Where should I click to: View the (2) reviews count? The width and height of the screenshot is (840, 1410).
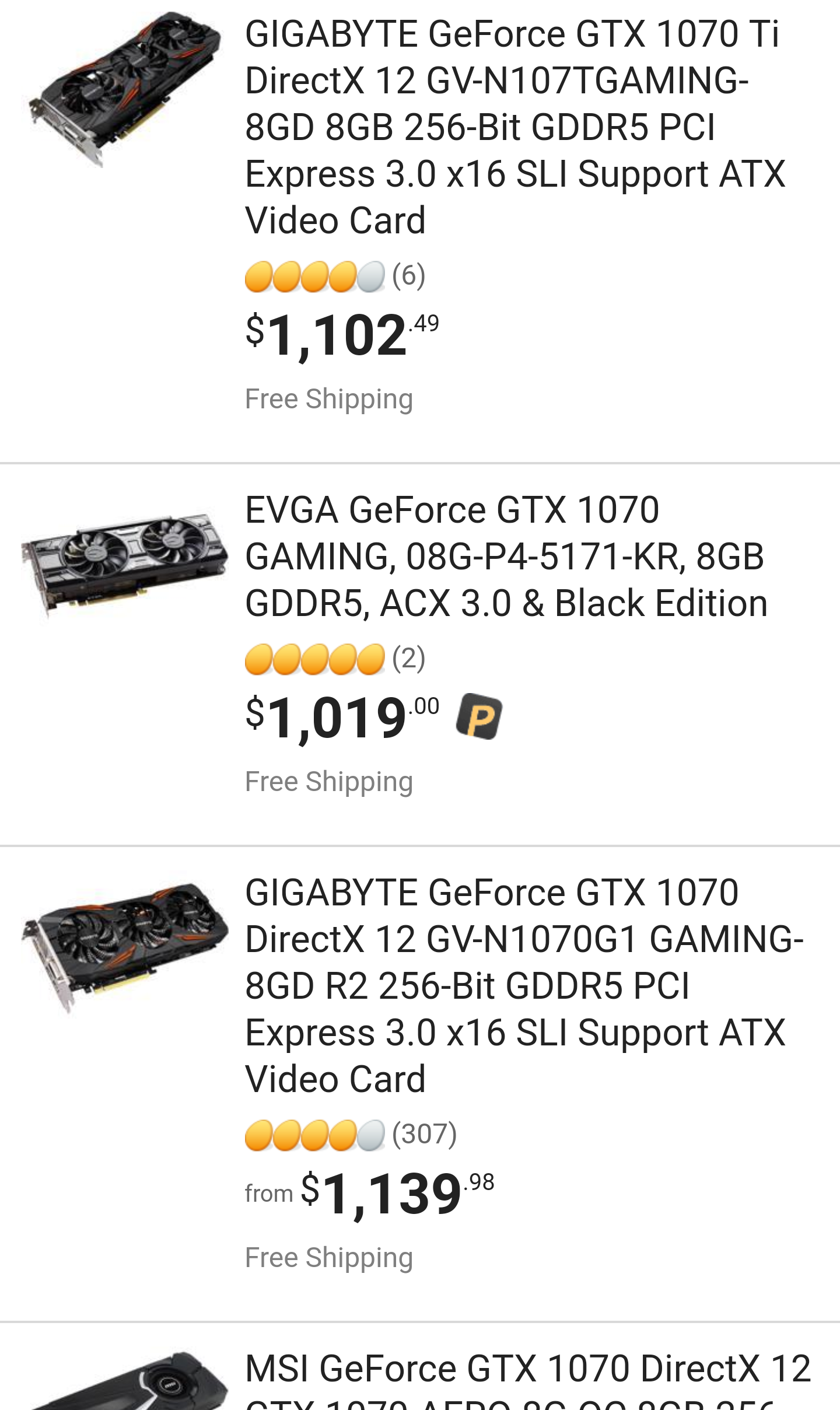(408, 659)
